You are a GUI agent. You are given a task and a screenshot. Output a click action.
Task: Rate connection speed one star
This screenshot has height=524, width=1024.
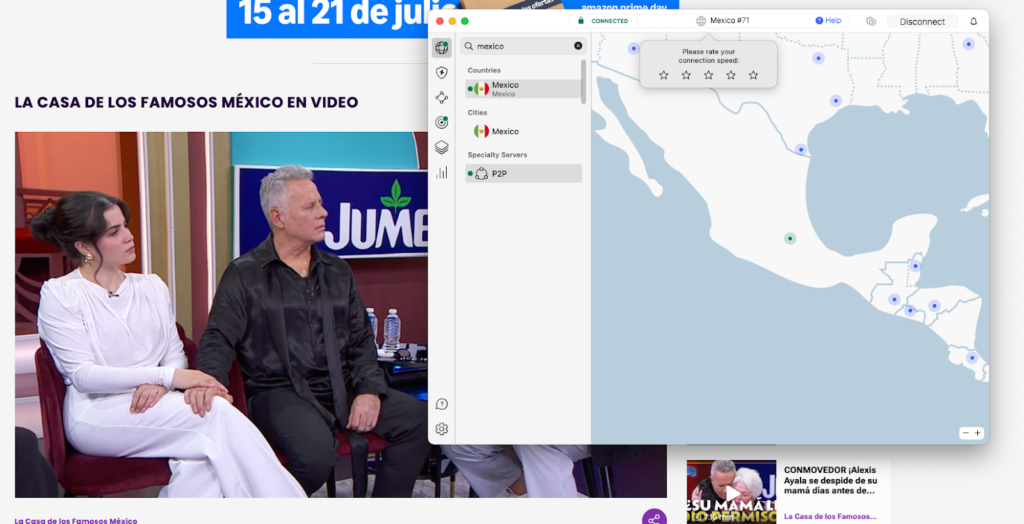pyautogui.click(x=664, y=75)
